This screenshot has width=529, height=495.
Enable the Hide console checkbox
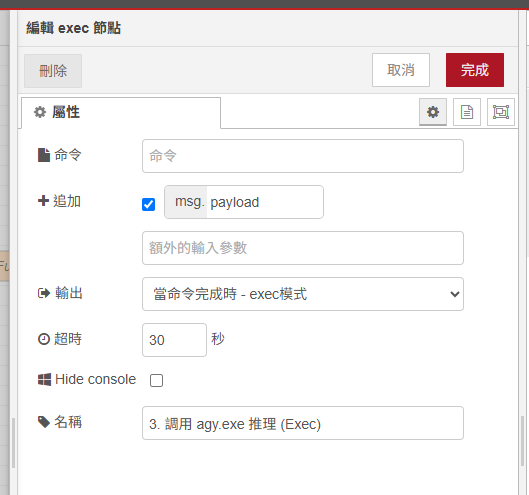(157, 380)
